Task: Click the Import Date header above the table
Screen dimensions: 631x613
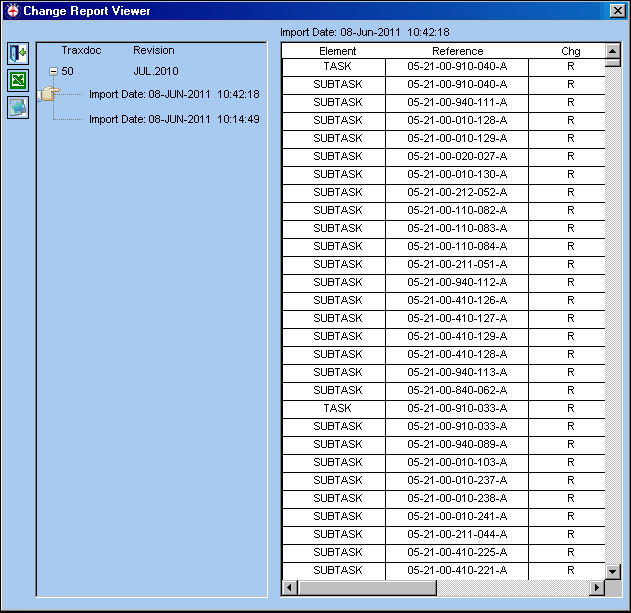Action: (365, 32)
